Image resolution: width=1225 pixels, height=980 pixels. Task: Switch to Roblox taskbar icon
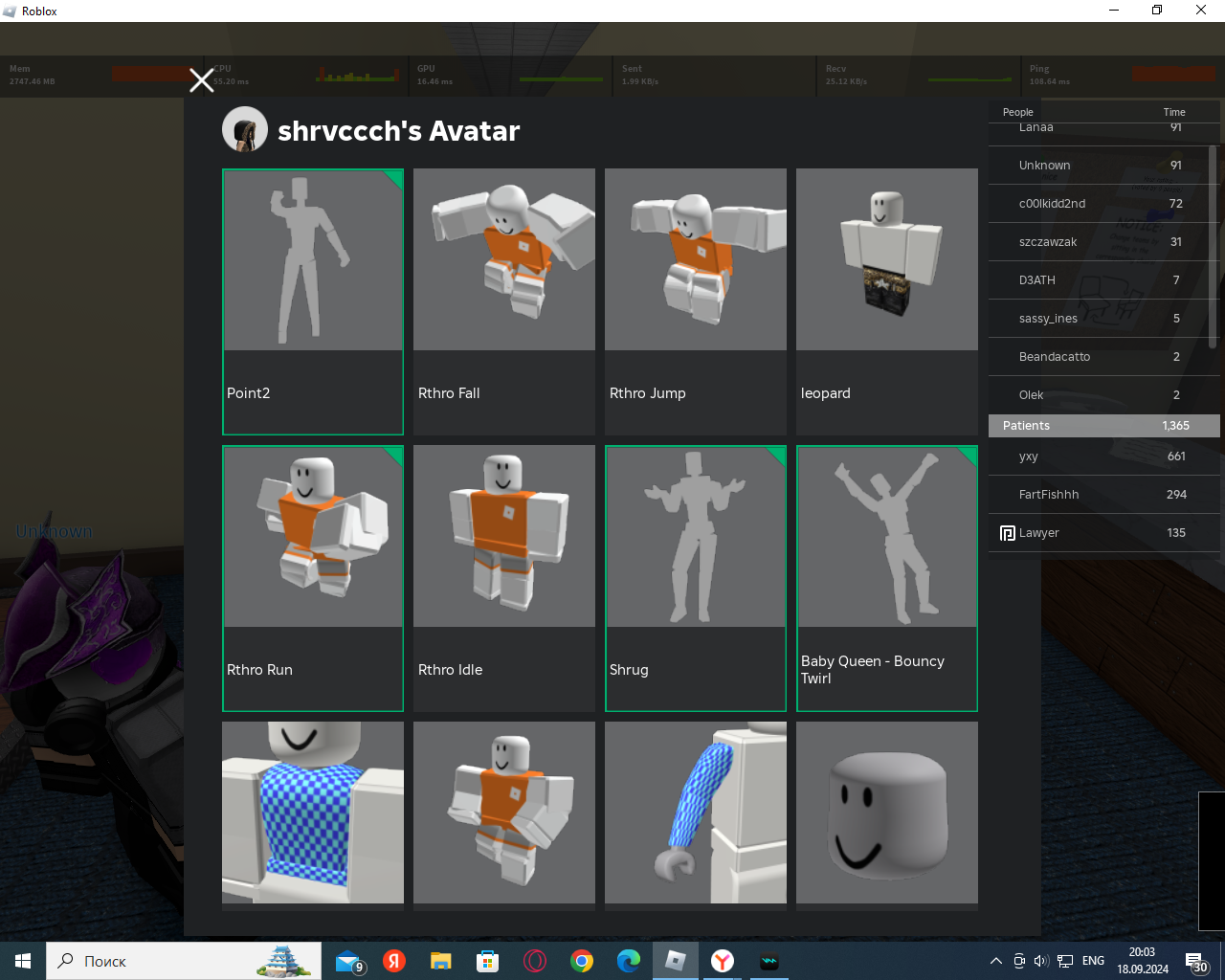tap(676, 961)
